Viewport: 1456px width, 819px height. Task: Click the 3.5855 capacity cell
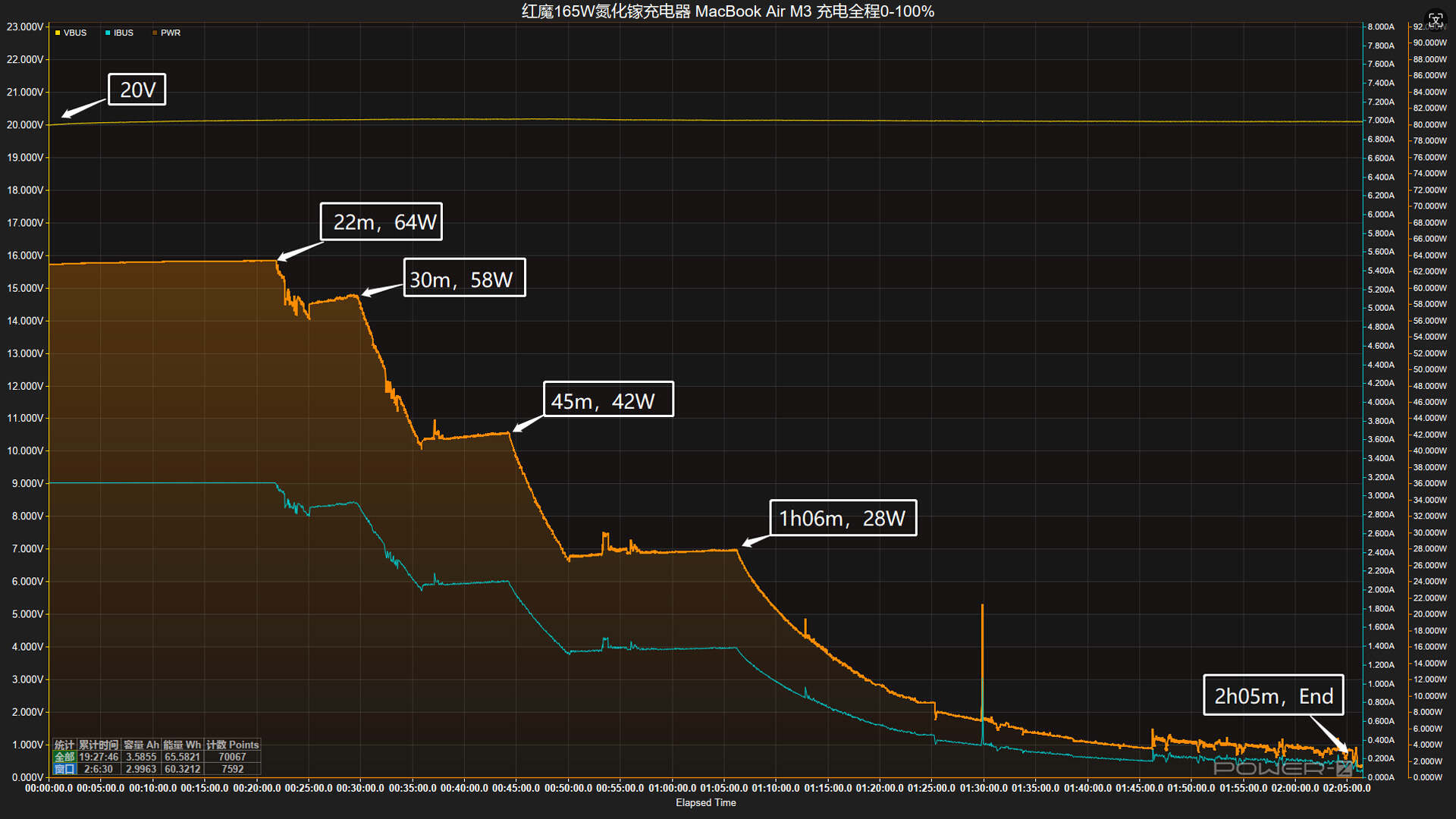tap(141, 757)
